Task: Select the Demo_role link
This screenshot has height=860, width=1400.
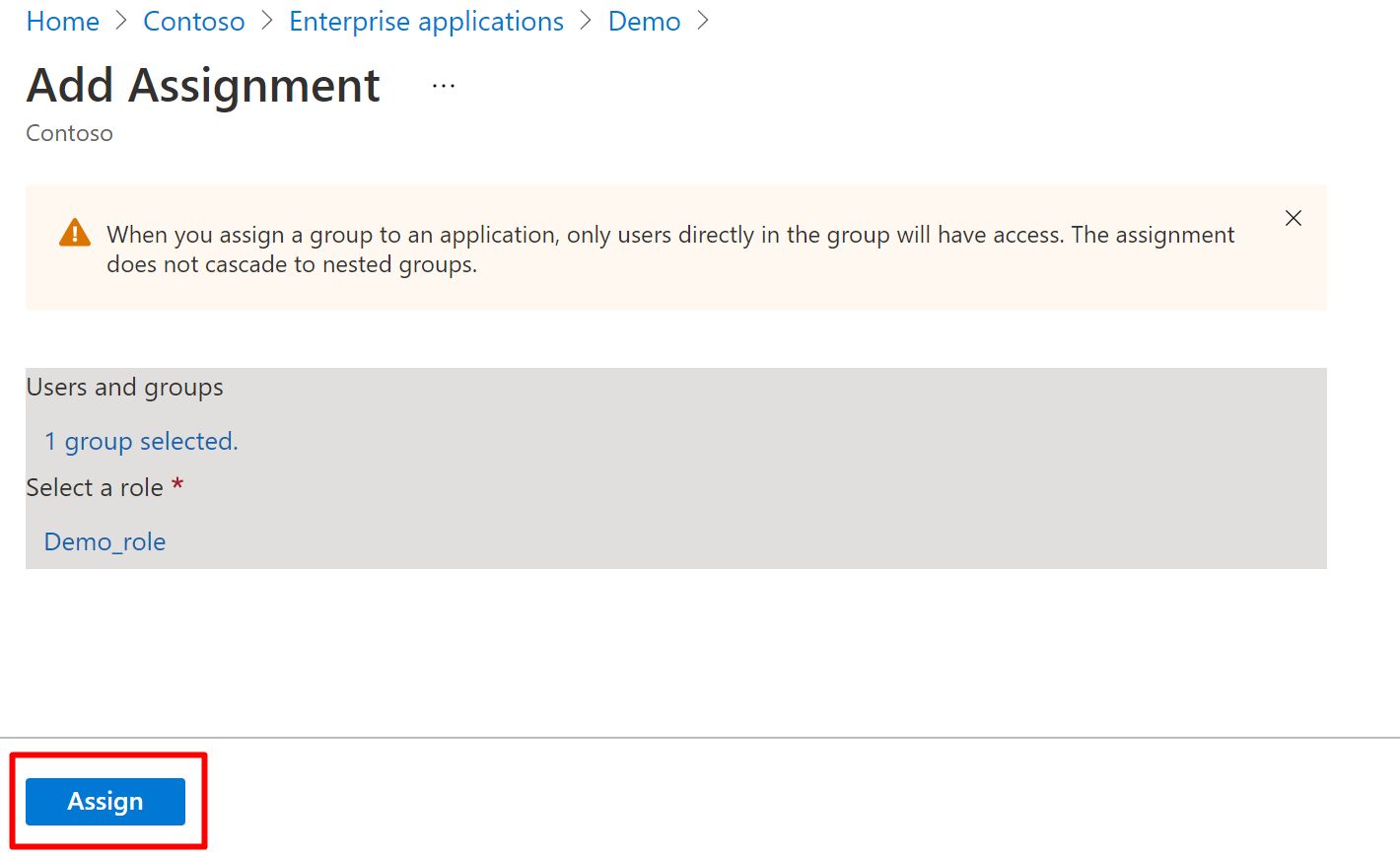Action: click(105, 541)
